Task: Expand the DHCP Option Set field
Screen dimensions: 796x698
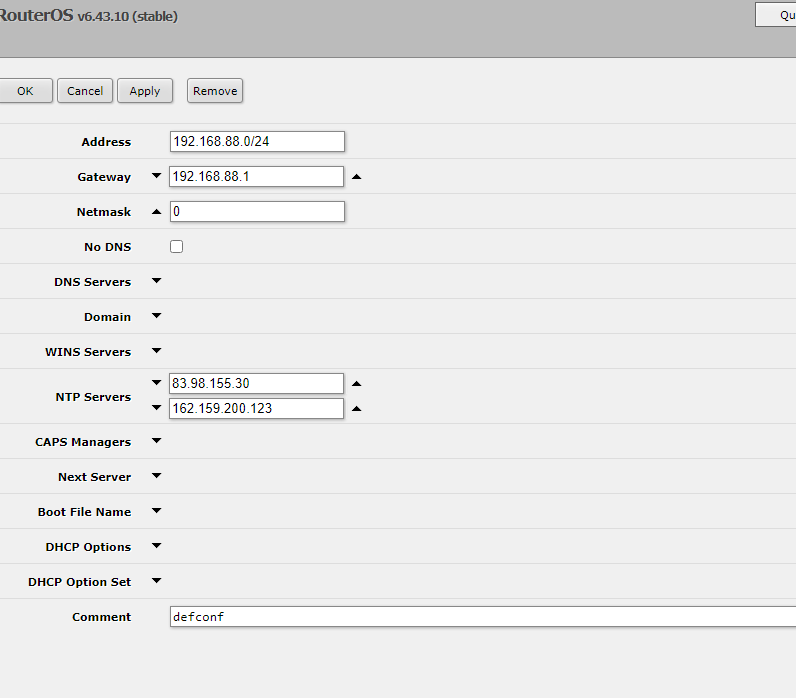Action: [156, 582]
